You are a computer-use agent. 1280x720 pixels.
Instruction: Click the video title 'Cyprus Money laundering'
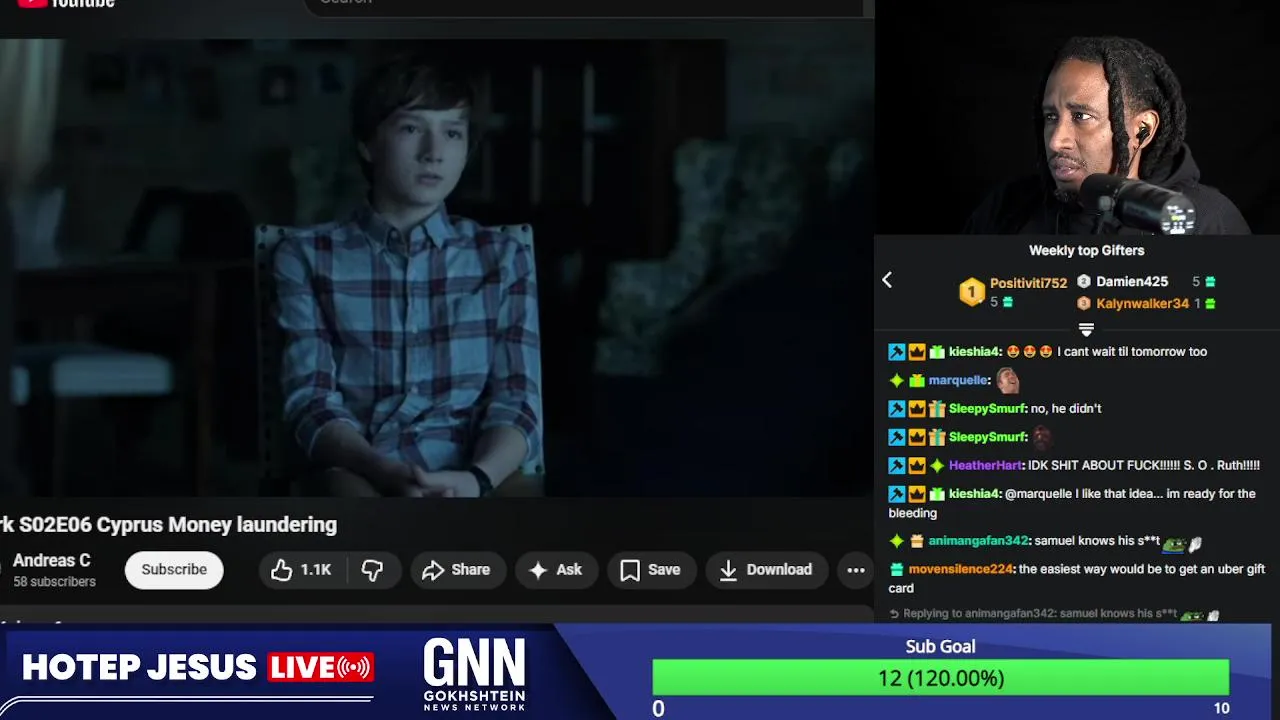click(x=168, y=525)
